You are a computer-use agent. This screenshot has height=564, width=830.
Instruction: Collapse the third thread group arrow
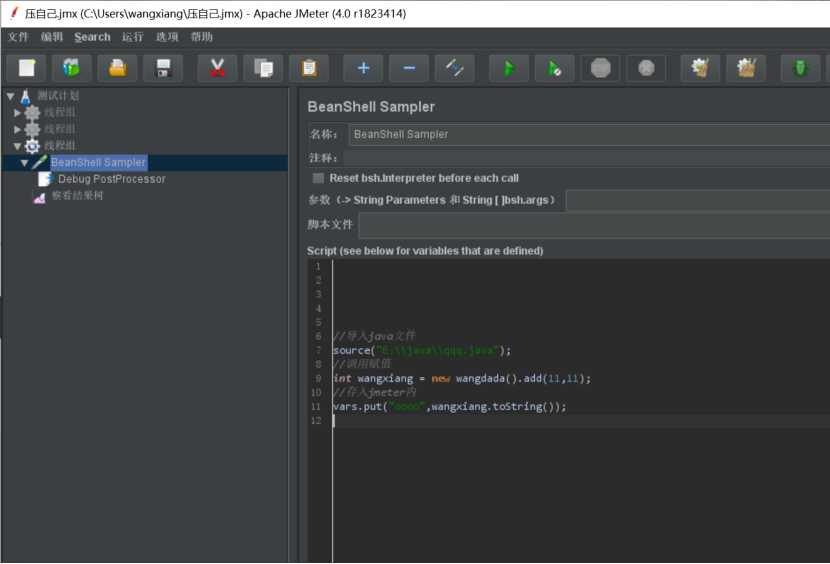[x=17, y=146]
